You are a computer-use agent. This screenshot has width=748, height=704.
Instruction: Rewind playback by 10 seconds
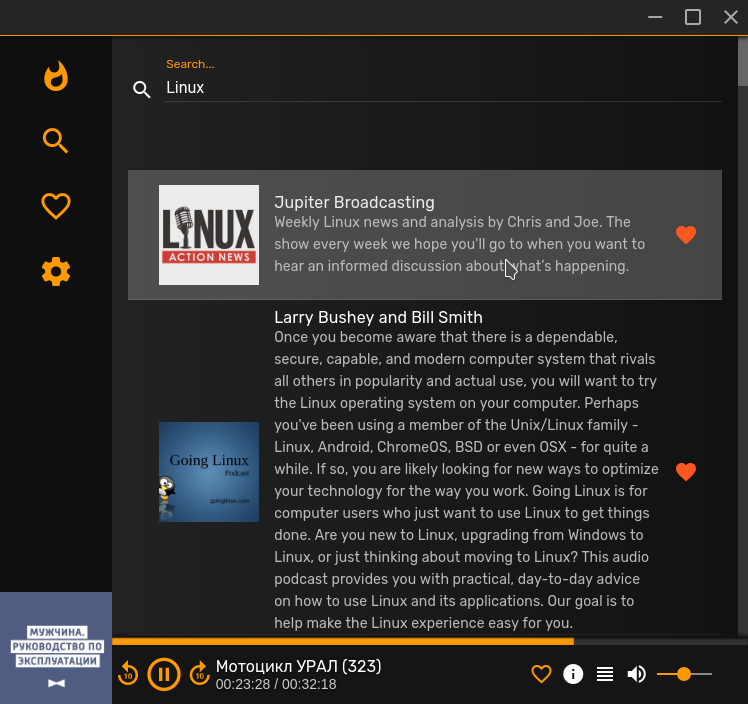pyautogui.click(x=128, y=673)
